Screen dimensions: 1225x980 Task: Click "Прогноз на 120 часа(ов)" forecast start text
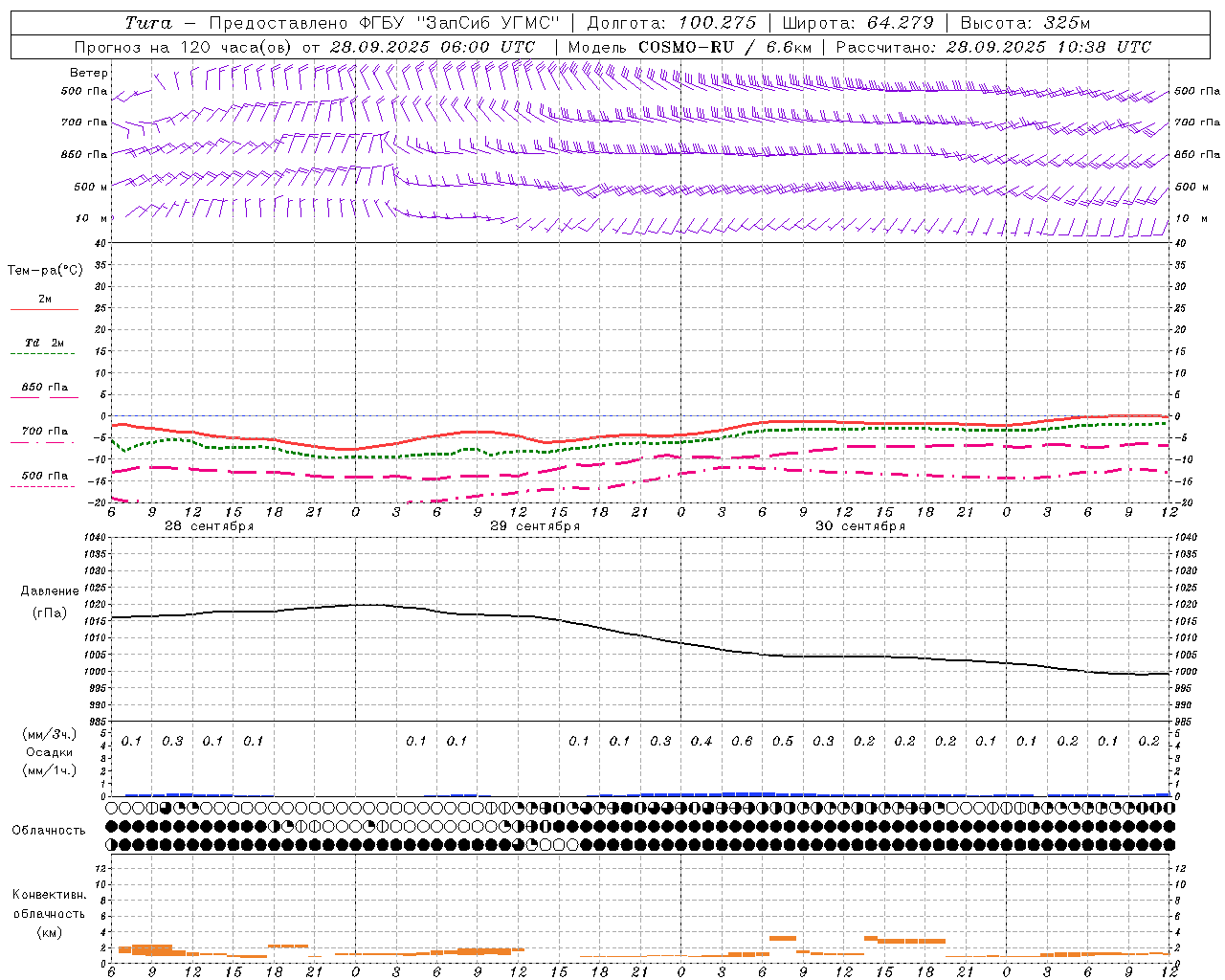click(x=185, y=47)
